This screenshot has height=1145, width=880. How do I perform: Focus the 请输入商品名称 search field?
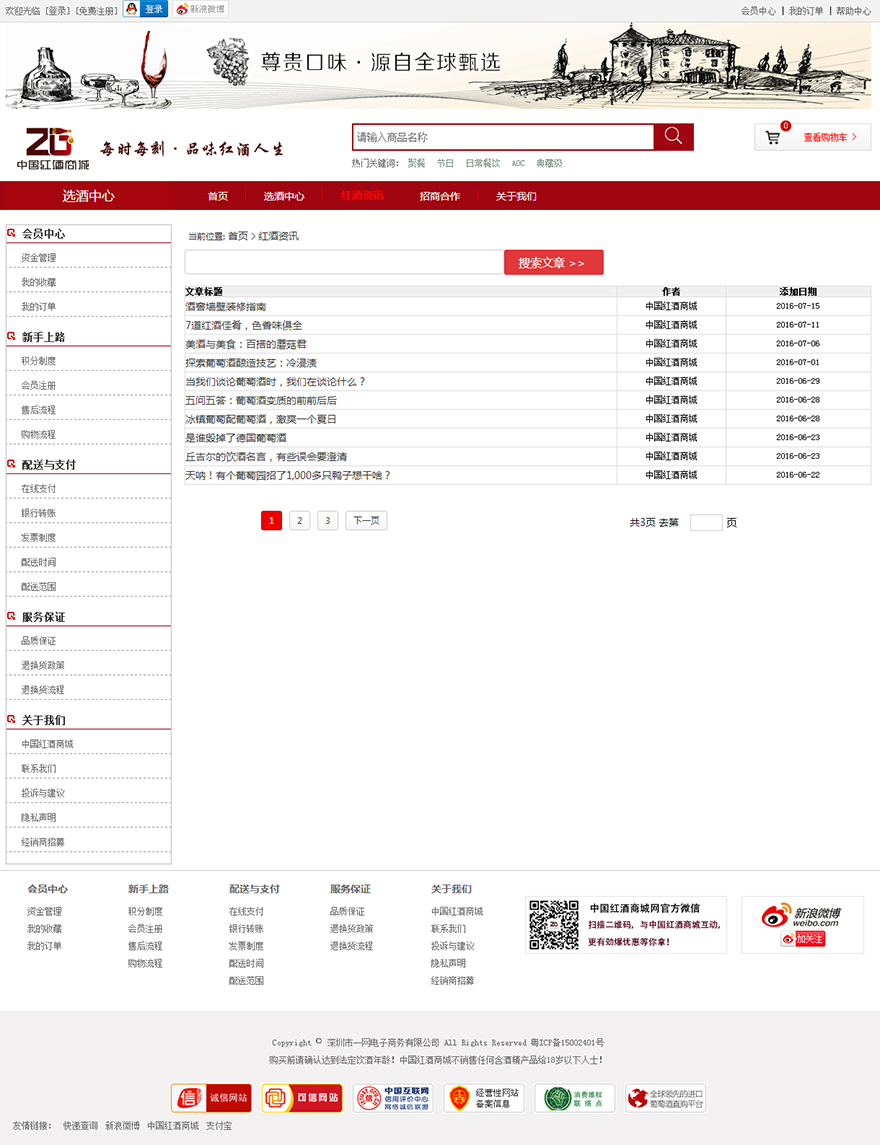coord(503,137)
